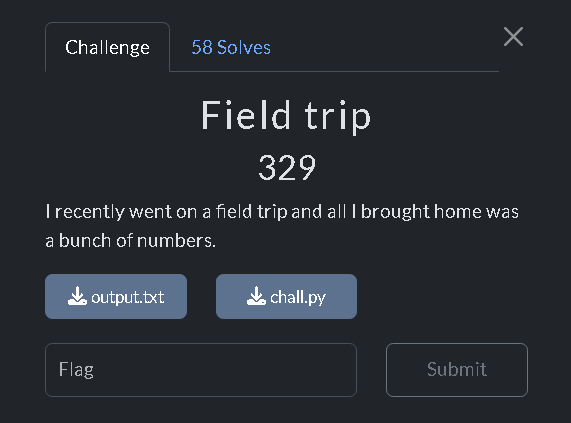571x423 pixels.
Task: Close the challenge dialog with the X
Action: tap(513, 36)
